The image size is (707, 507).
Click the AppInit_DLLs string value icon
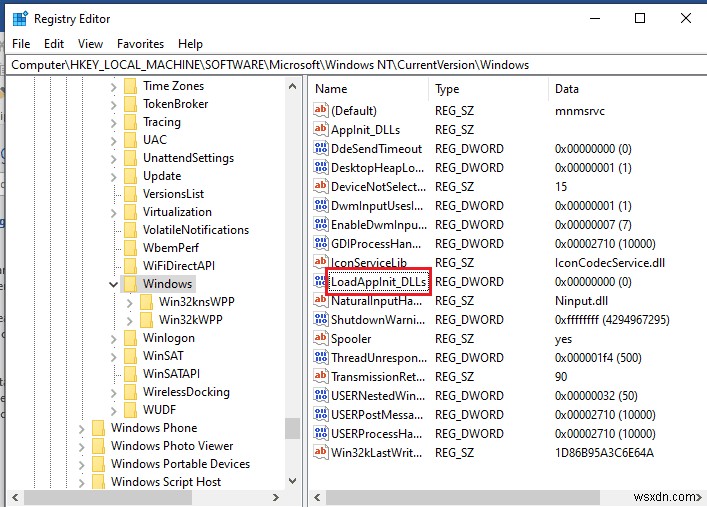[321, 129]
